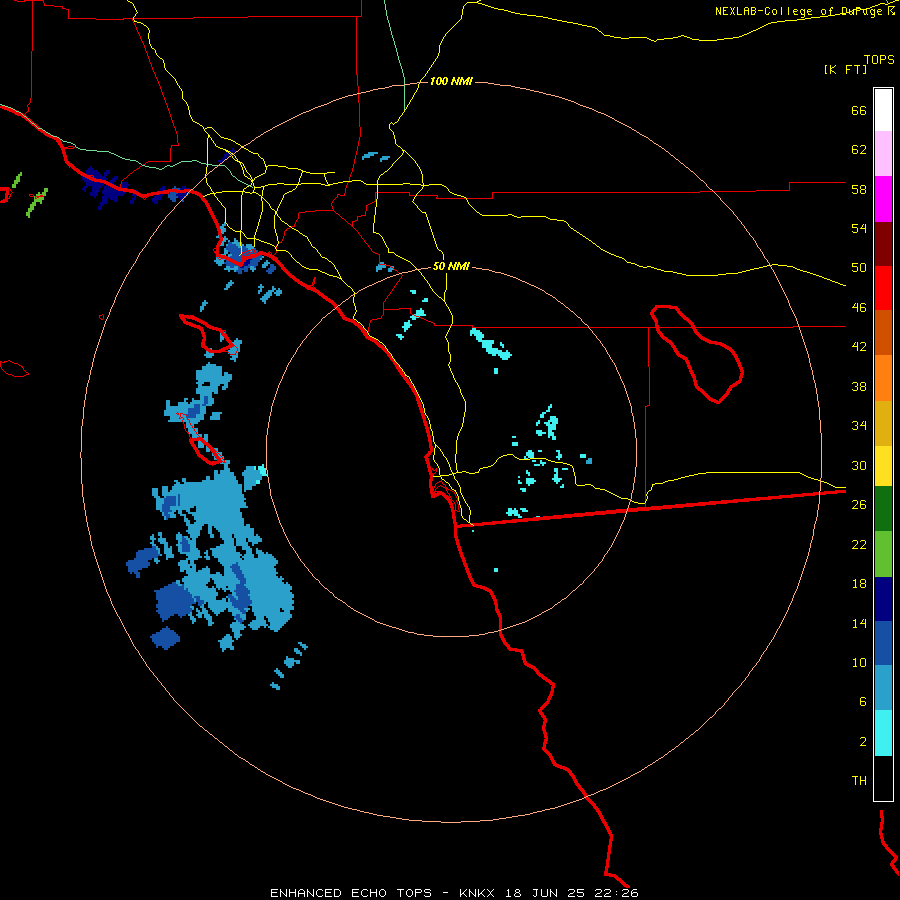
Task: Select the maroon legend swatch
Action: click(883, 245)
